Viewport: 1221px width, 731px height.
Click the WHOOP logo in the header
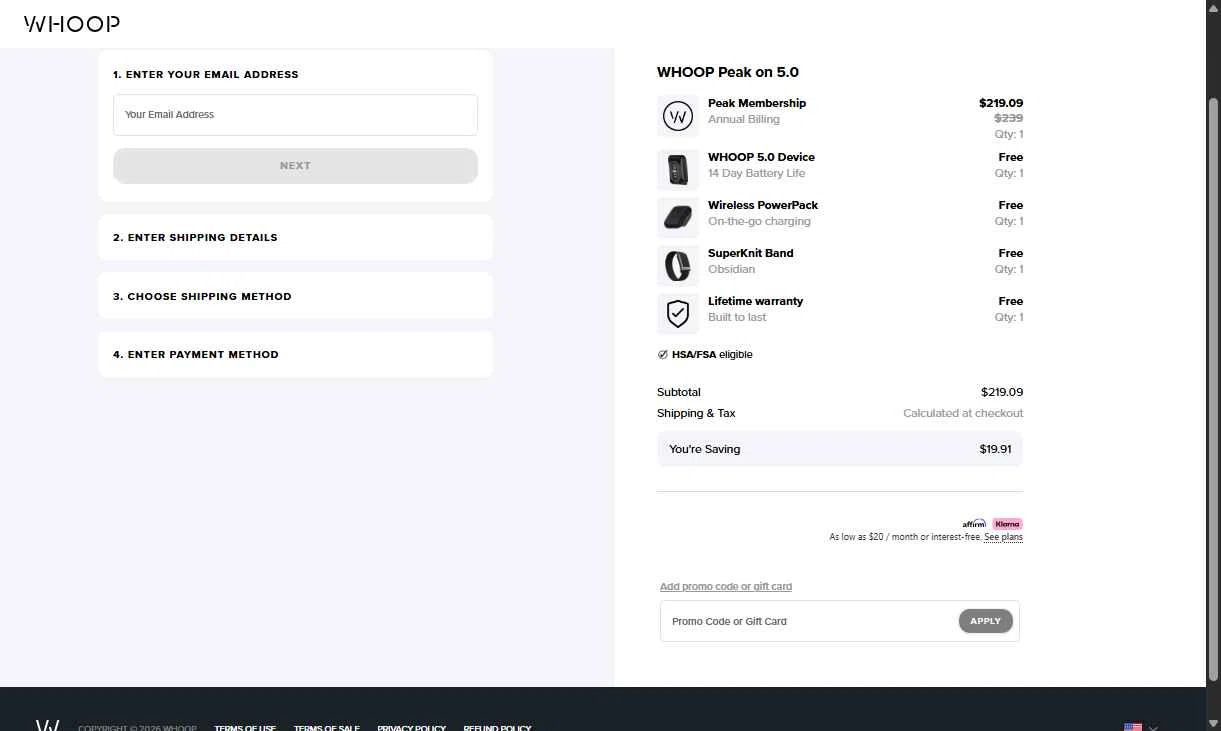coord(72,24)
